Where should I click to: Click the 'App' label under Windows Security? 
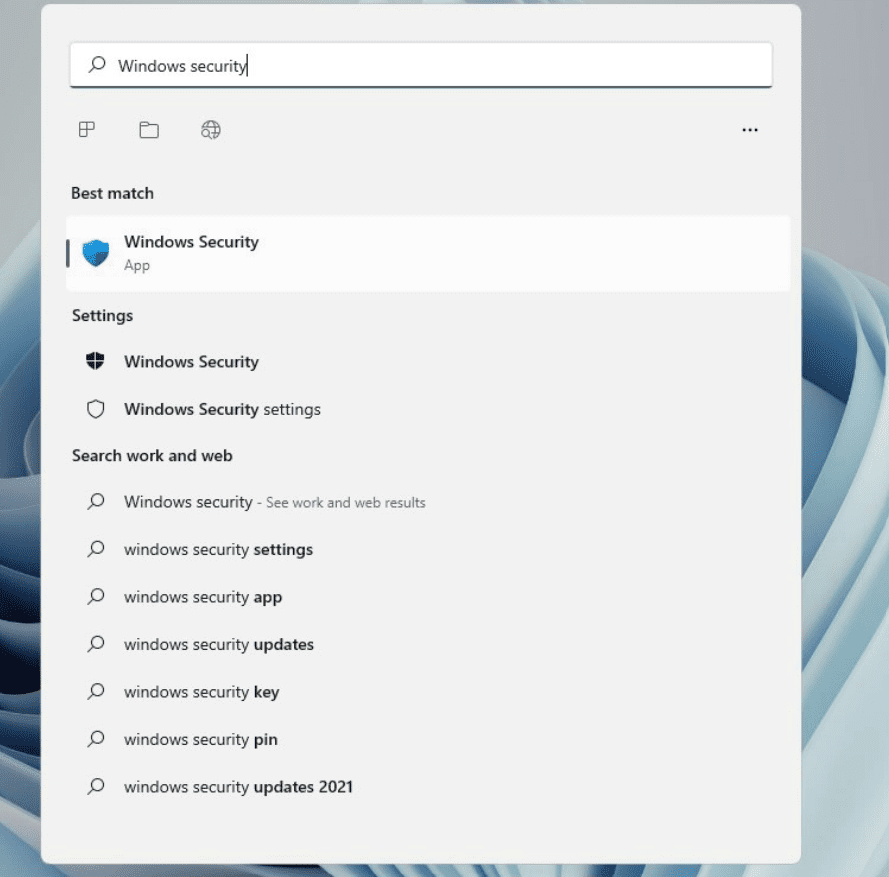137,266
